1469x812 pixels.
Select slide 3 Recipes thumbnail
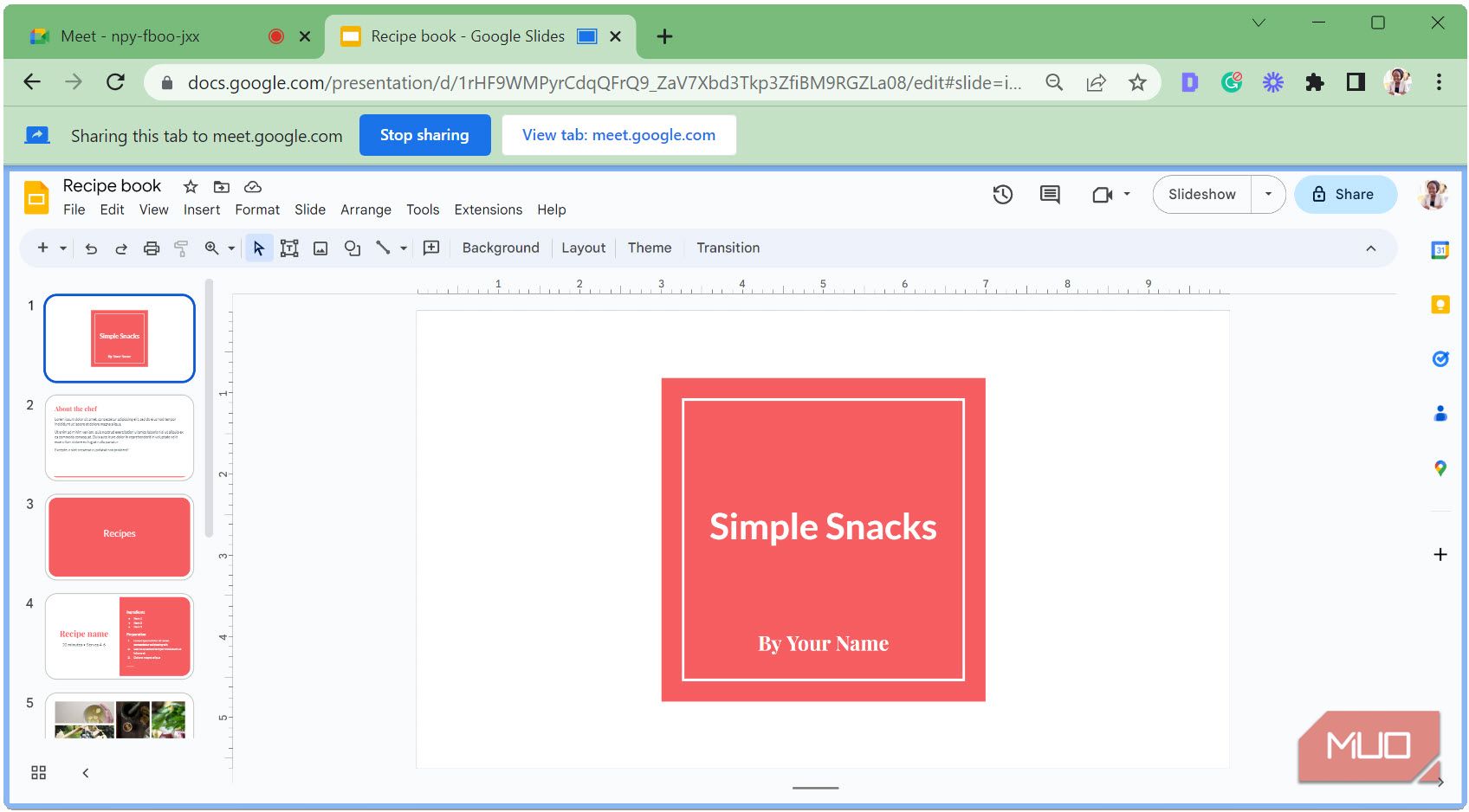point(119,536)
